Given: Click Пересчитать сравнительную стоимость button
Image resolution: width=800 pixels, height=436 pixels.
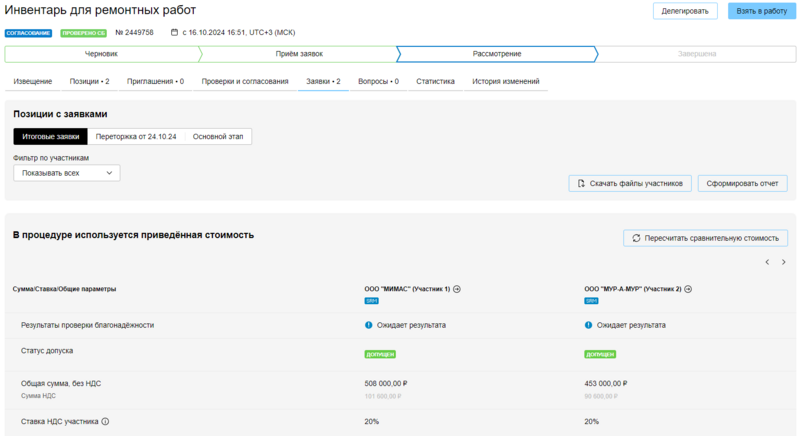Looking at the screenshot, I should tap(705, 238).
